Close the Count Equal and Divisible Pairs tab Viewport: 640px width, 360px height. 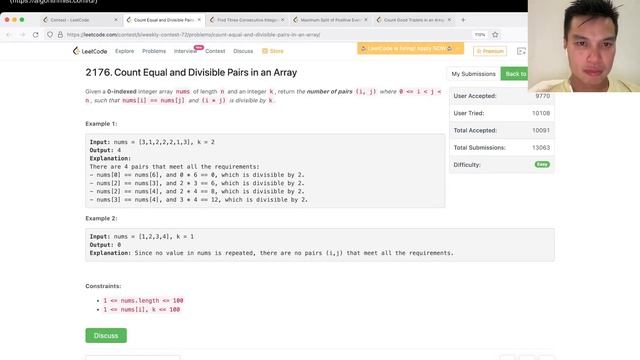[199, 20]
